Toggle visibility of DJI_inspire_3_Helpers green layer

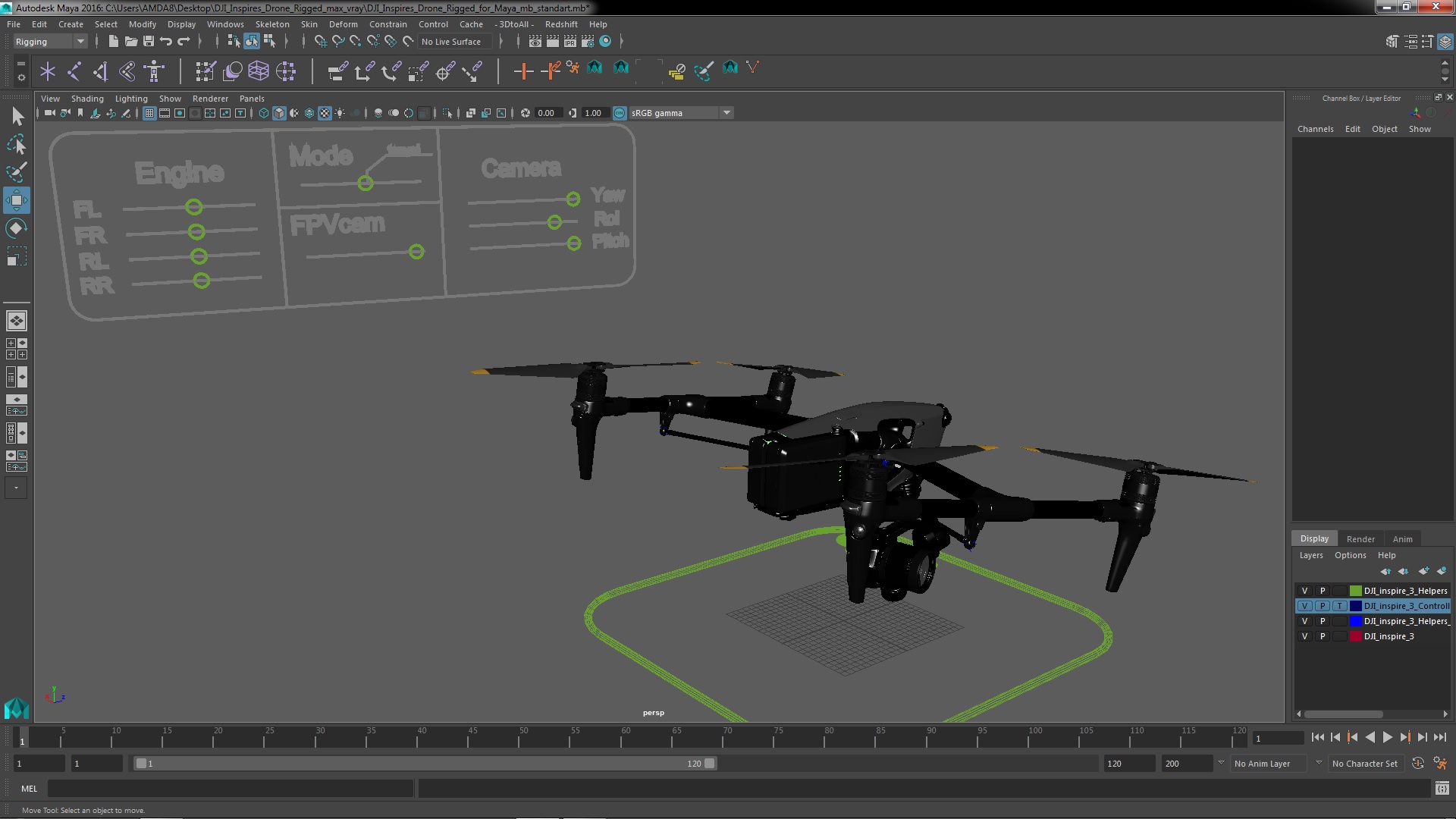pyautogui.click(x=1304, y=591)
